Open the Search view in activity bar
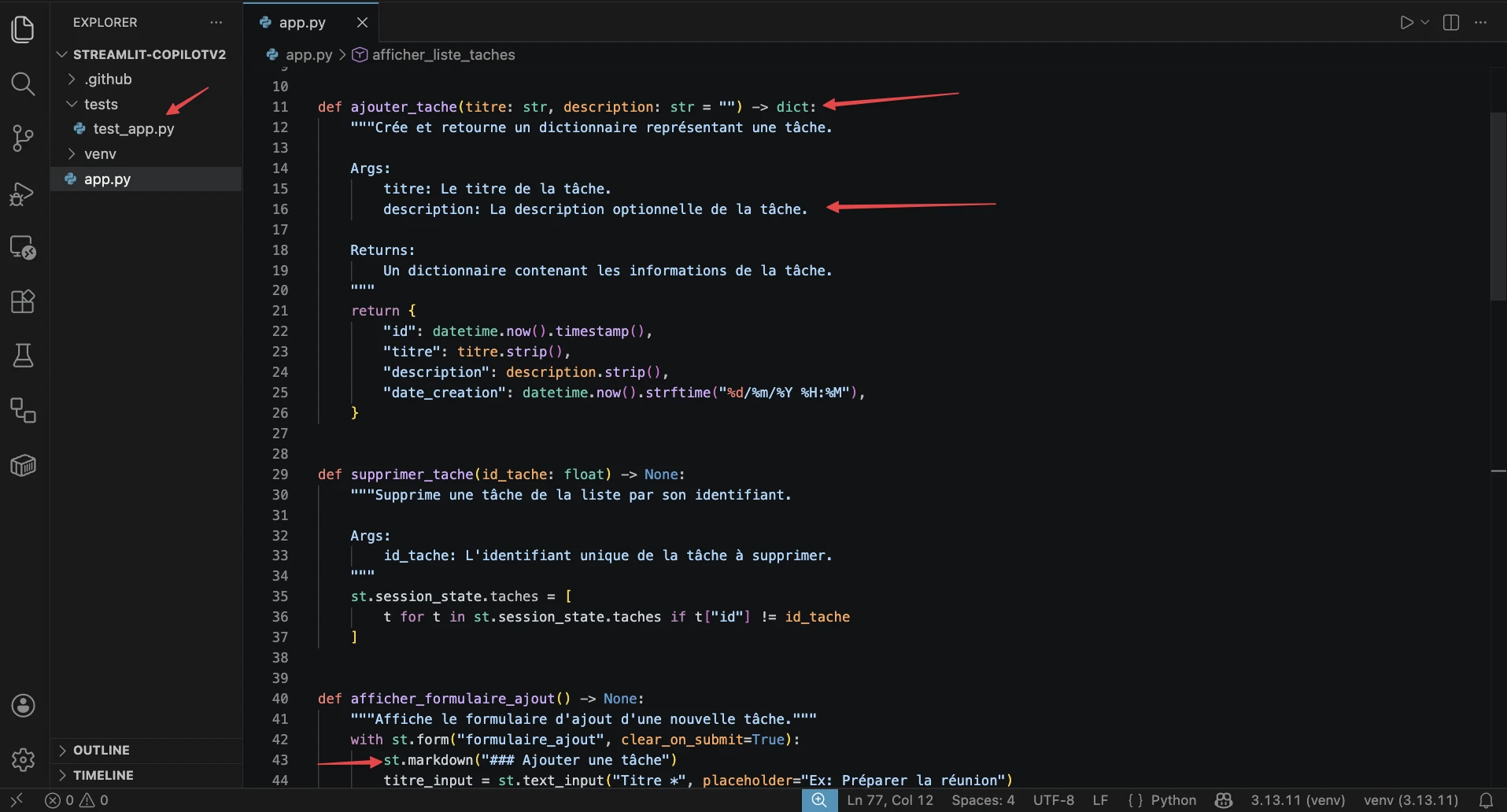The width and height of the screenshot is (1507, 812). pyautogui.click(x=23, y=83)
